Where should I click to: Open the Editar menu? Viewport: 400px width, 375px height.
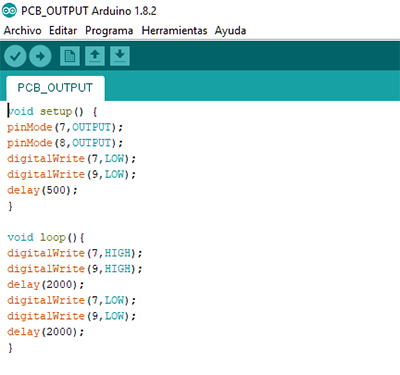(x=63, y=31)
